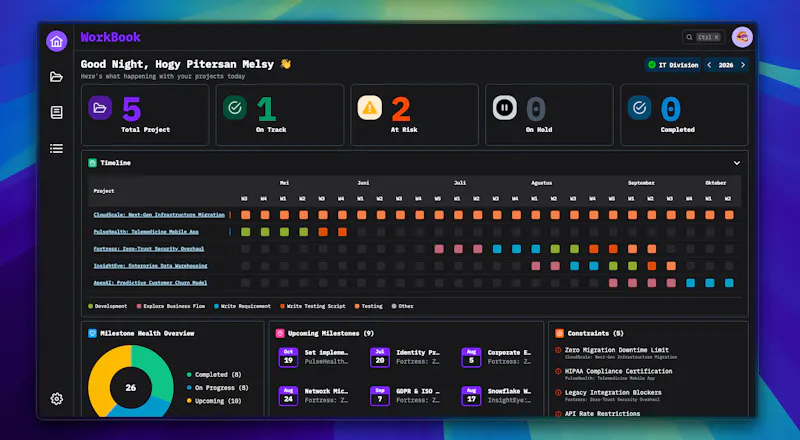800x440 pixels.
Task: Click the API Rate Restrictions constraint
Action: coord(602,414)
